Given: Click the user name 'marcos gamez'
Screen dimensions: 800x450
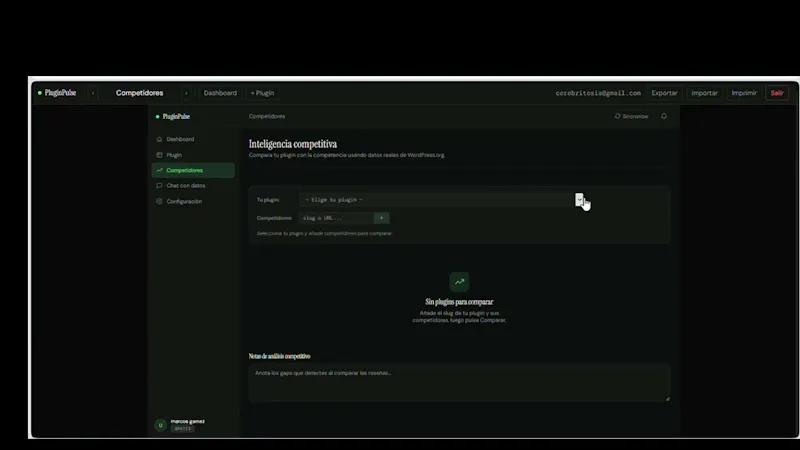Looking at the screenshot, I should click(x=188, y=421).
